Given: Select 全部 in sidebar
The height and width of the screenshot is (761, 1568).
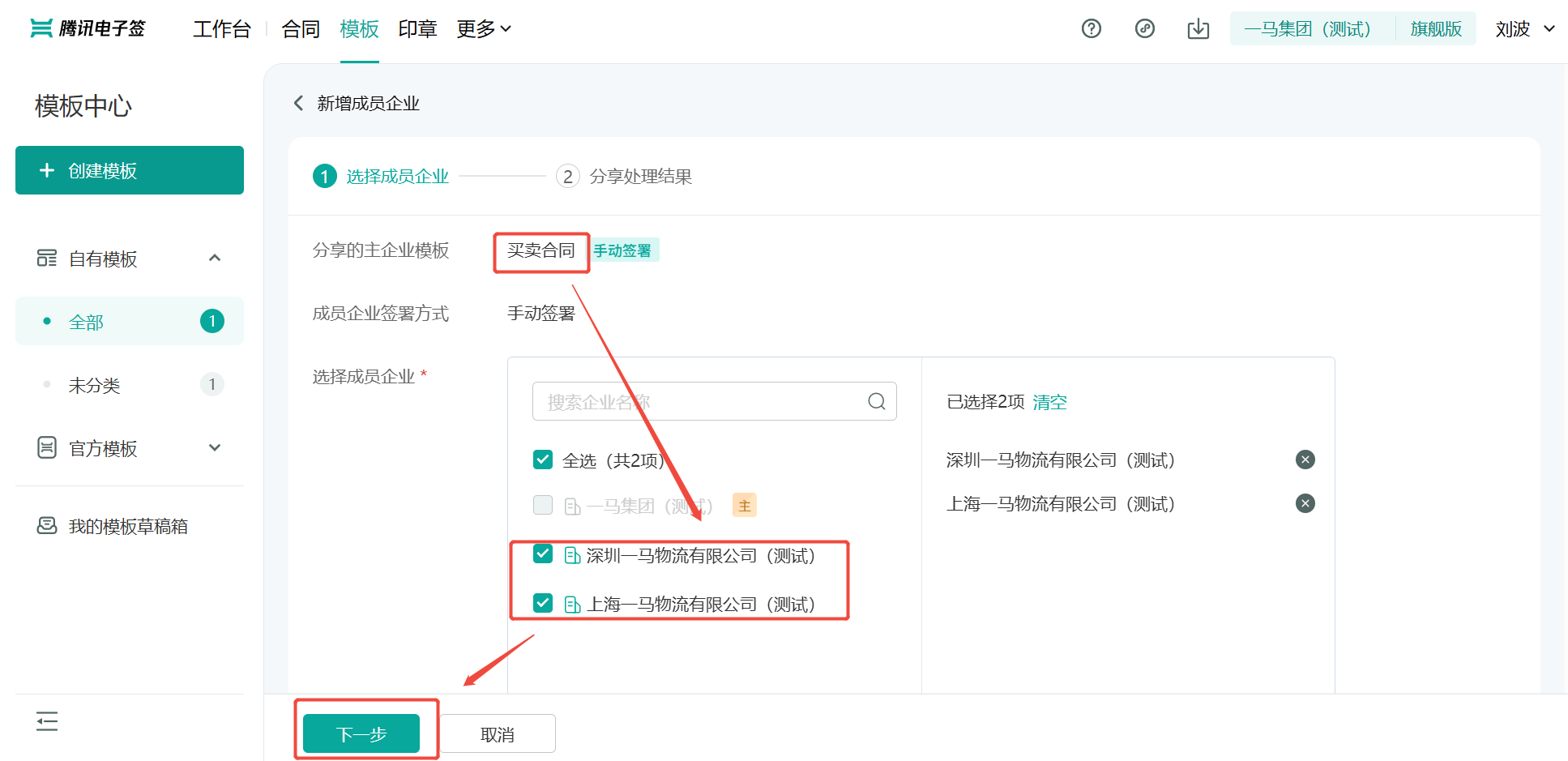Looking at the screenshot, I should [130, 321].
